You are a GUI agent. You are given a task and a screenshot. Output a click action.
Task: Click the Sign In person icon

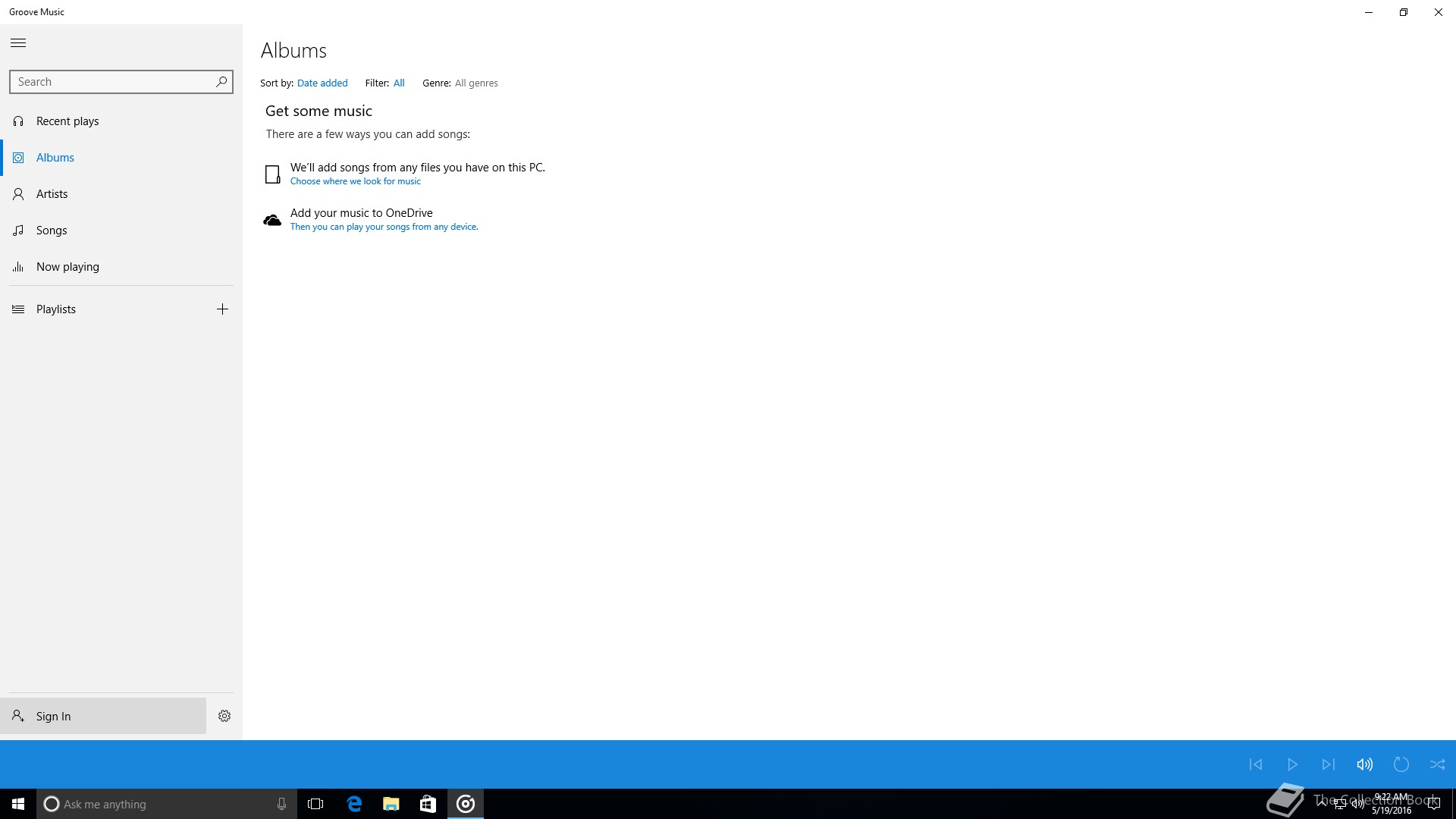pyautogui.click(x=18, y=716)
